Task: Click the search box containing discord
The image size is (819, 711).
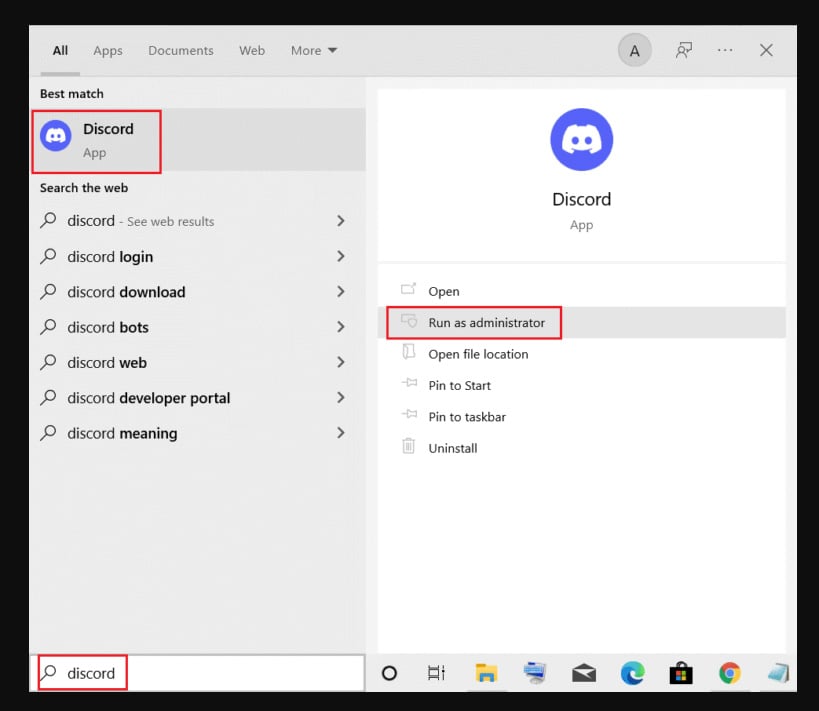Action: coord(200,673)
